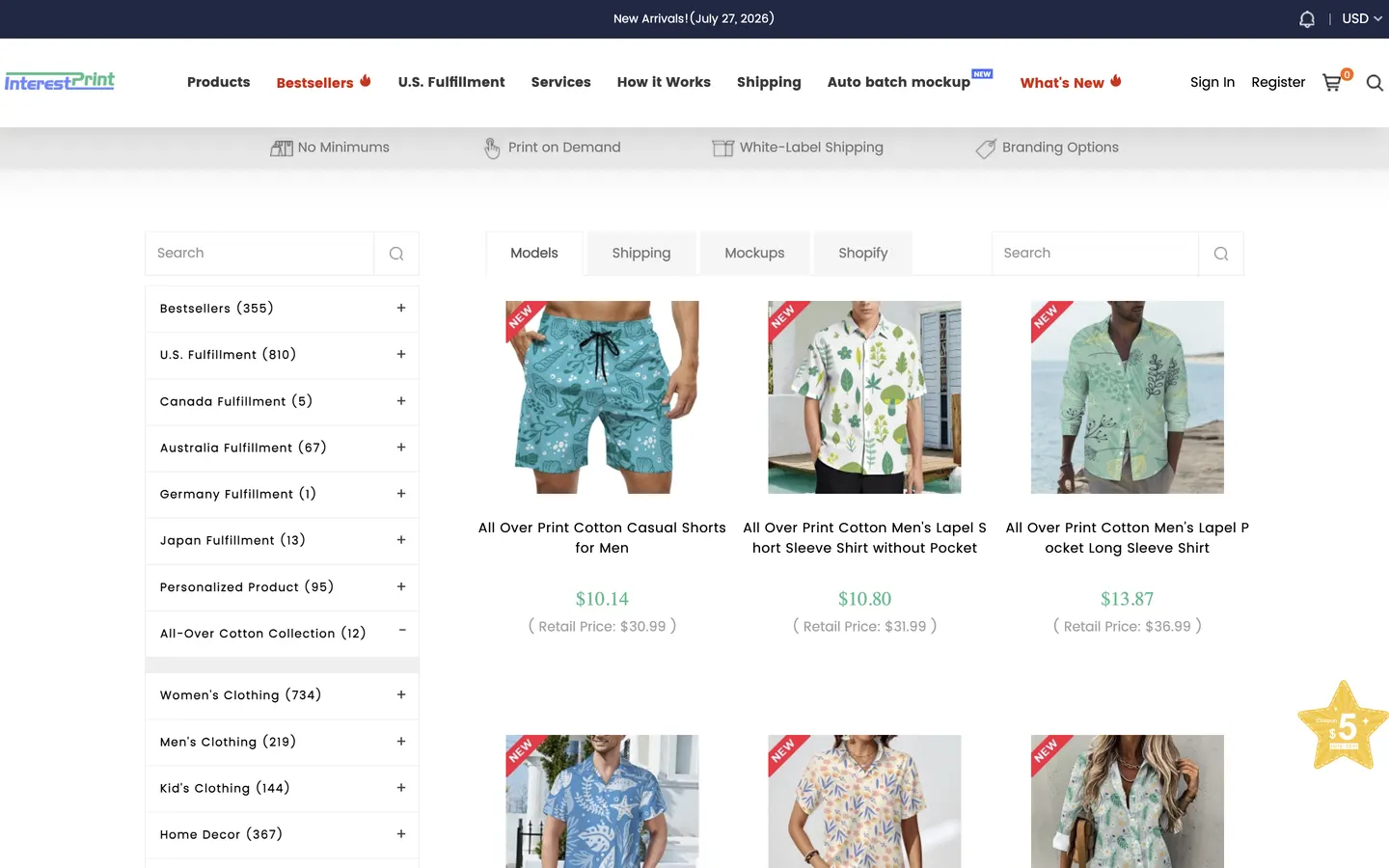Click the header search magnifier icon
Image resolution: width=1389 pixels, height=868 pixels.
pos(1375,83)
